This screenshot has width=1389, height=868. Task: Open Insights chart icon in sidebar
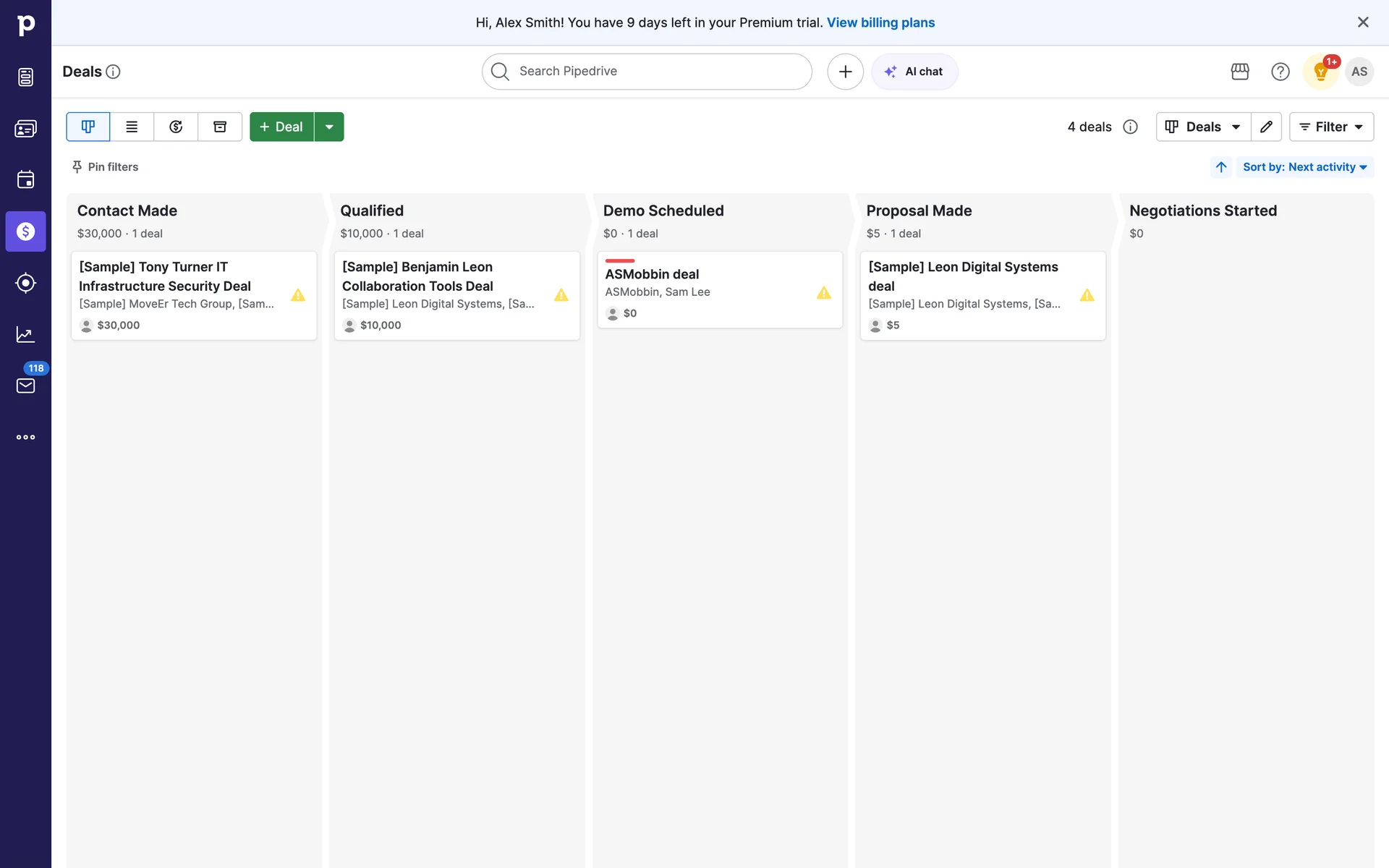tap(25, 334)
